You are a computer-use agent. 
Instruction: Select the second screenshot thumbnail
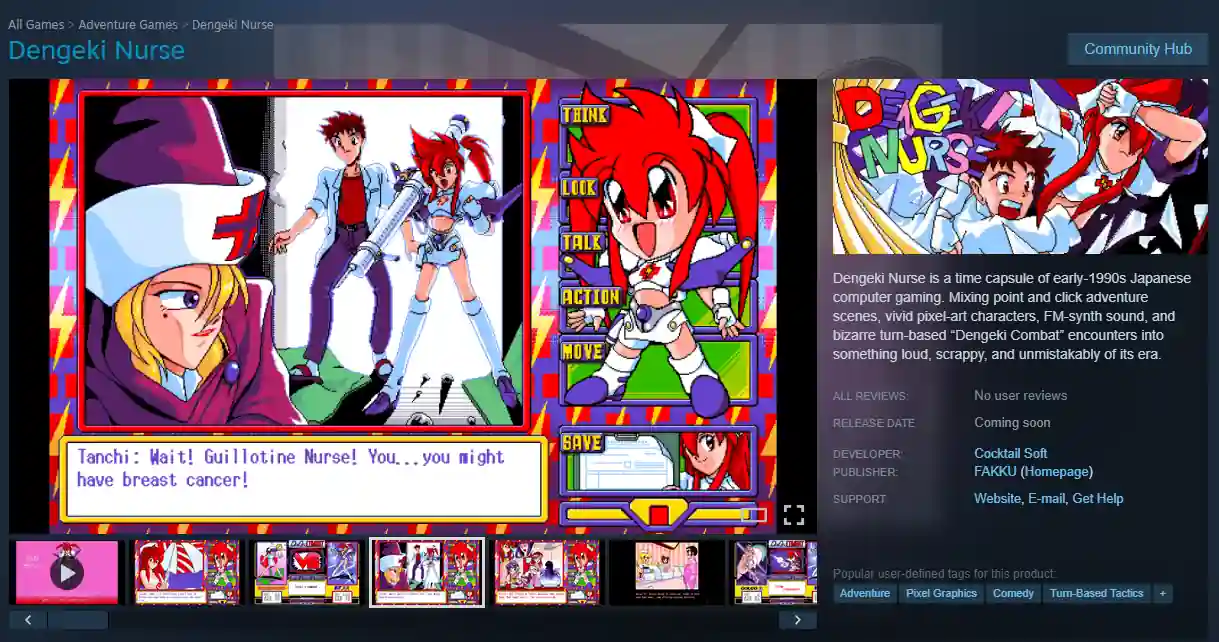coord(187,573)
